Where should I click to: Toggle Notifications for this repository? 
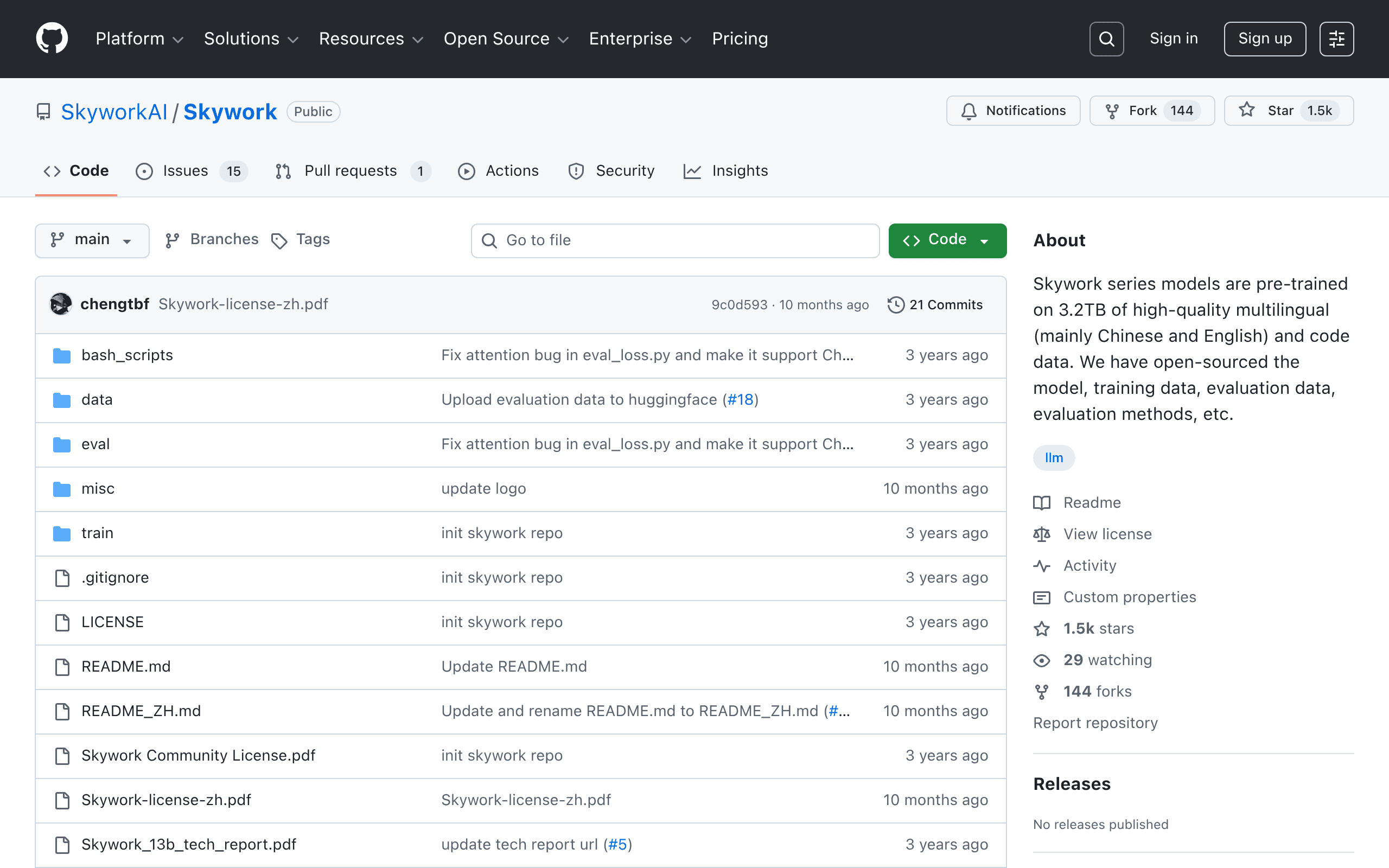[1013, 111]
